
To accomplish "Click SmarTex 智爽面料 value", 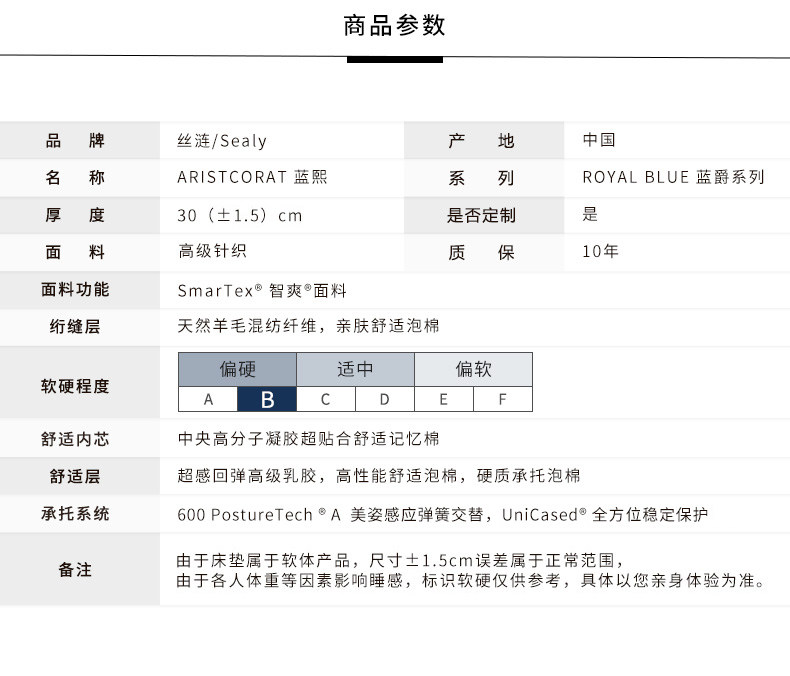I will [x=262, y=291].
